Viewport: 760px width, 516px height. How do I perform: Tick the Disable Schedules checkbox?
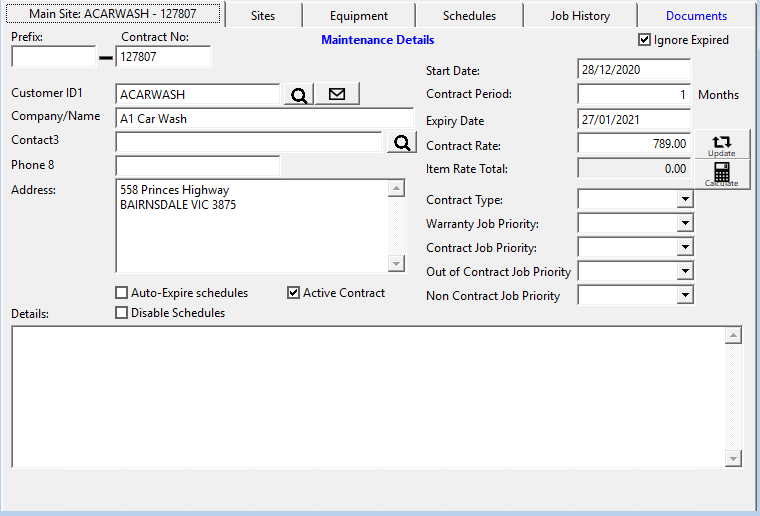122,313
